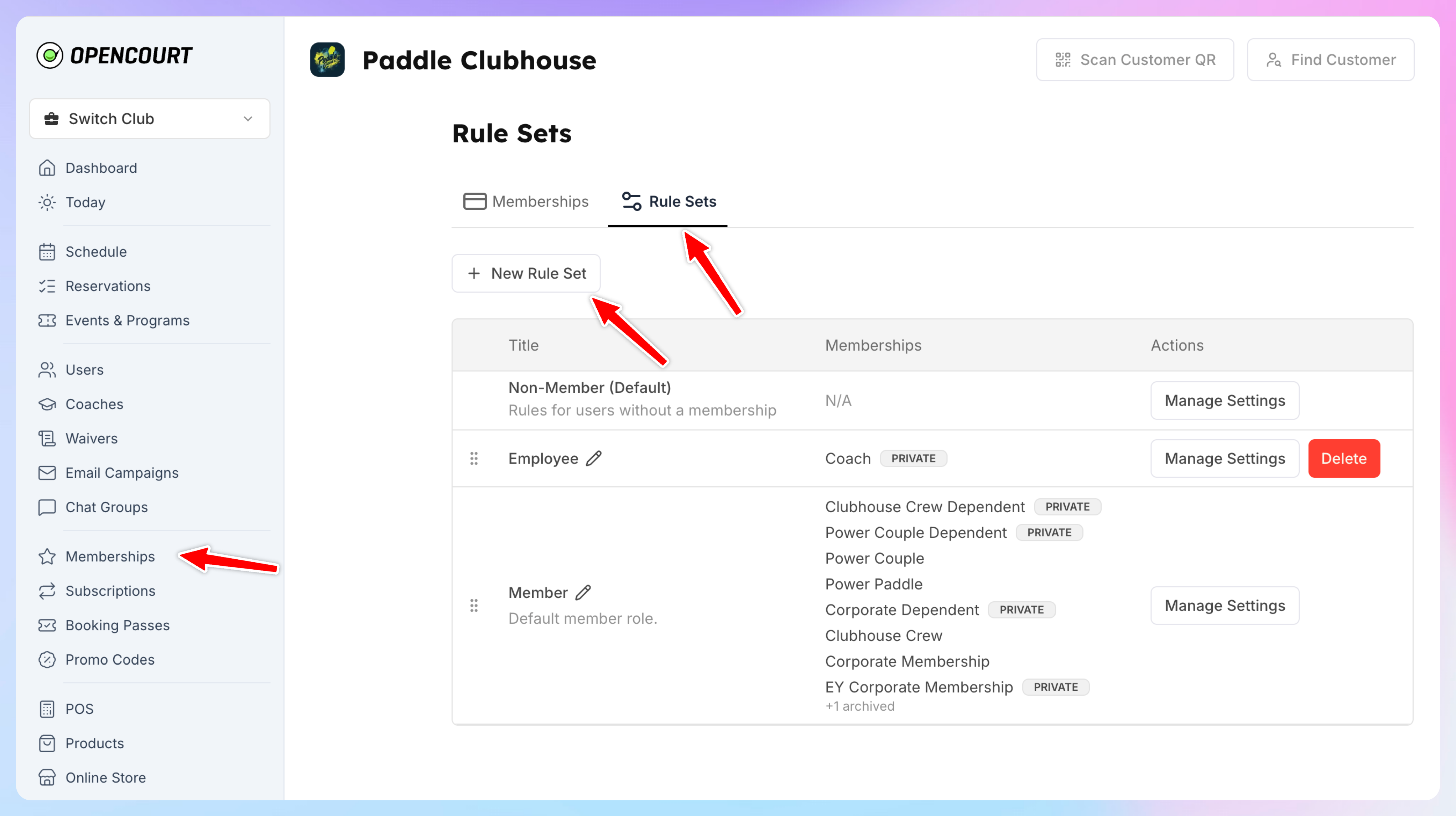Expand the Switch Club dropdown
Viewport: 1456px width, 816px height.
(x=150, y=119)
